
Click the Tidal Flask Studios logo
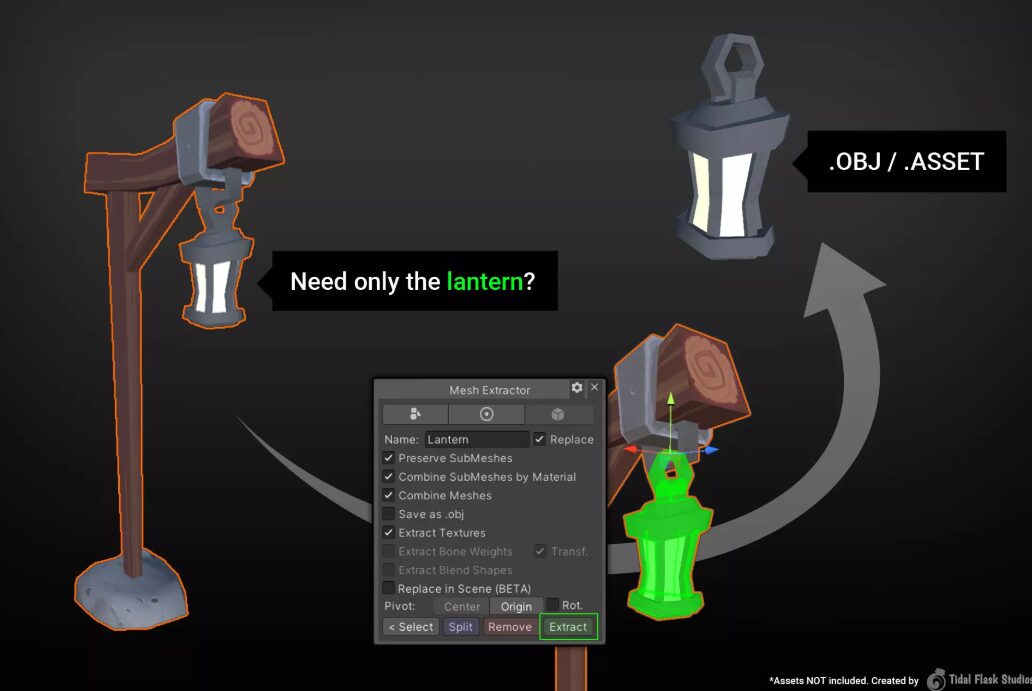tap(936, 680)
